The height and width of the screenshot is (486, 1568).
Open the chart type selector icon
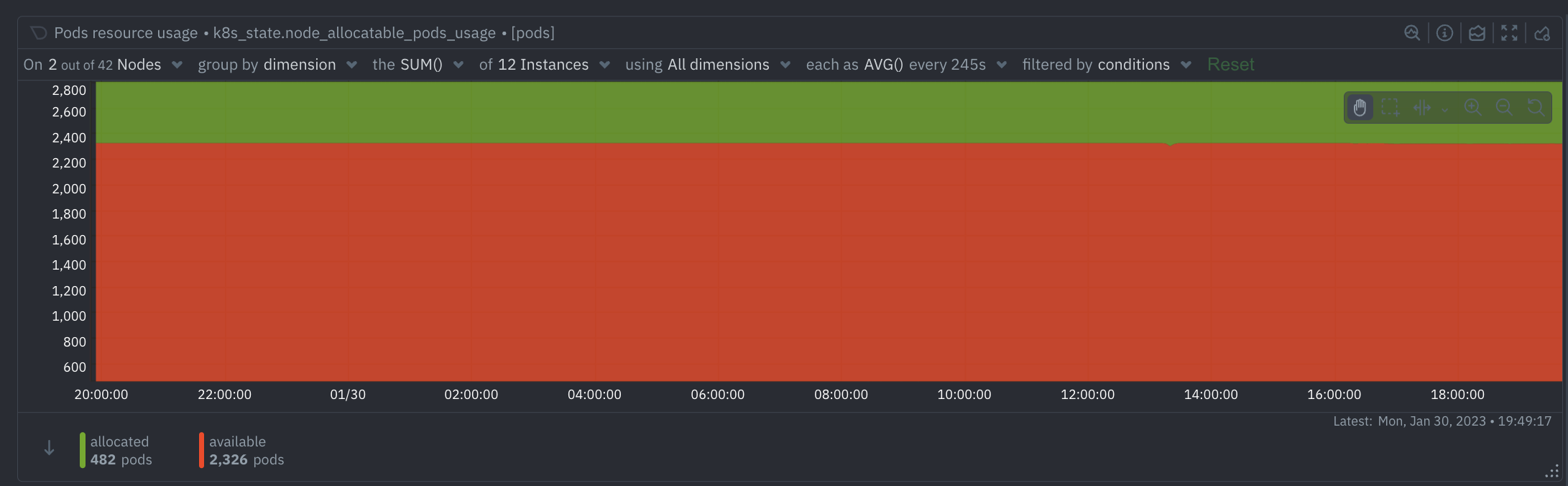click(x=1477, y=33)
